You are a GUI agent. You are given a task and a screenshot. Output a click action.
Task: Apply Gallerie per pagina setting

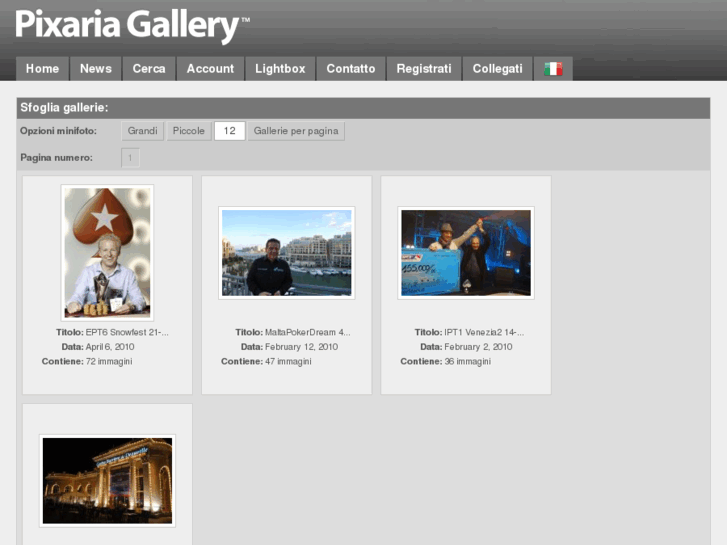tap(296, 131)
